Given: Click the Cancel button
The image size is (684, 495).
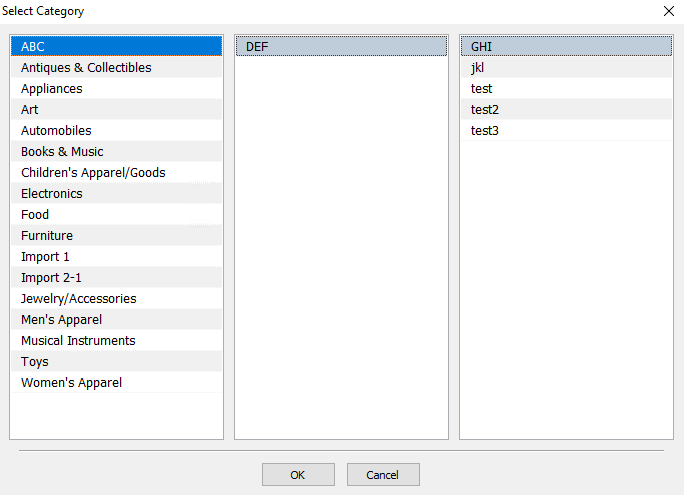Looking at the screenshot, I should click(383, 475).
